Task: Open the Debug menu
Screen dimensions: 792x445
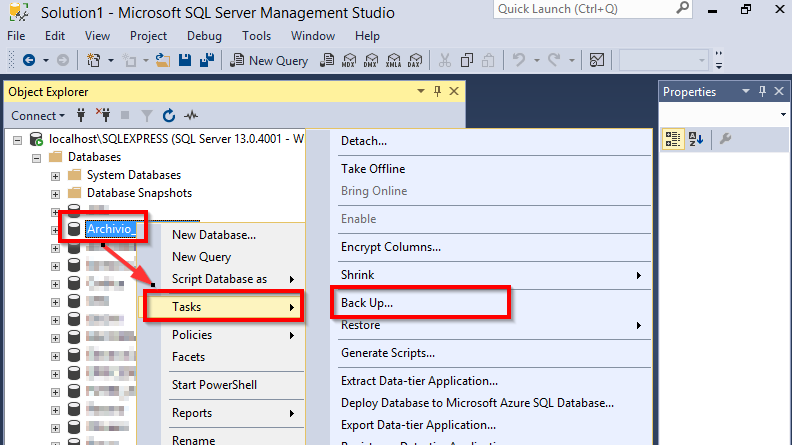Action: point(205,36)
